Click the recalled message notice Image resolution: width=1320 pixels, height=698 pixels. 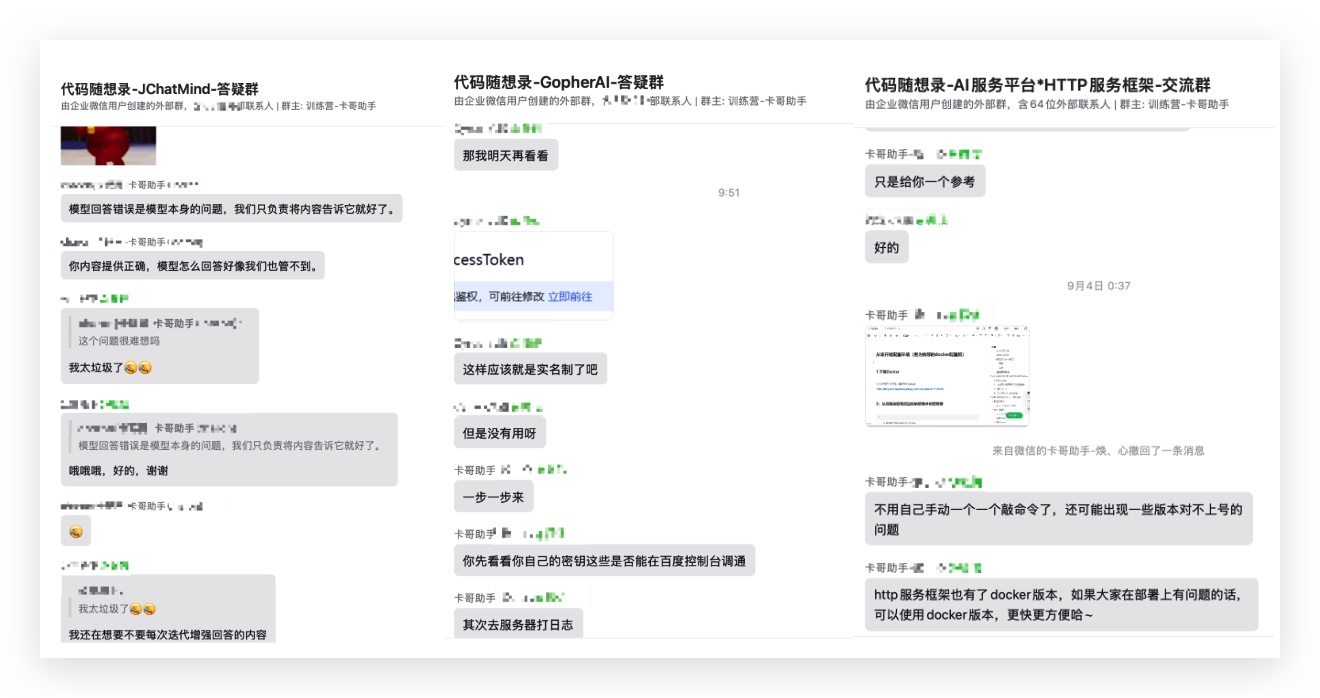[x=1098, y=451]
